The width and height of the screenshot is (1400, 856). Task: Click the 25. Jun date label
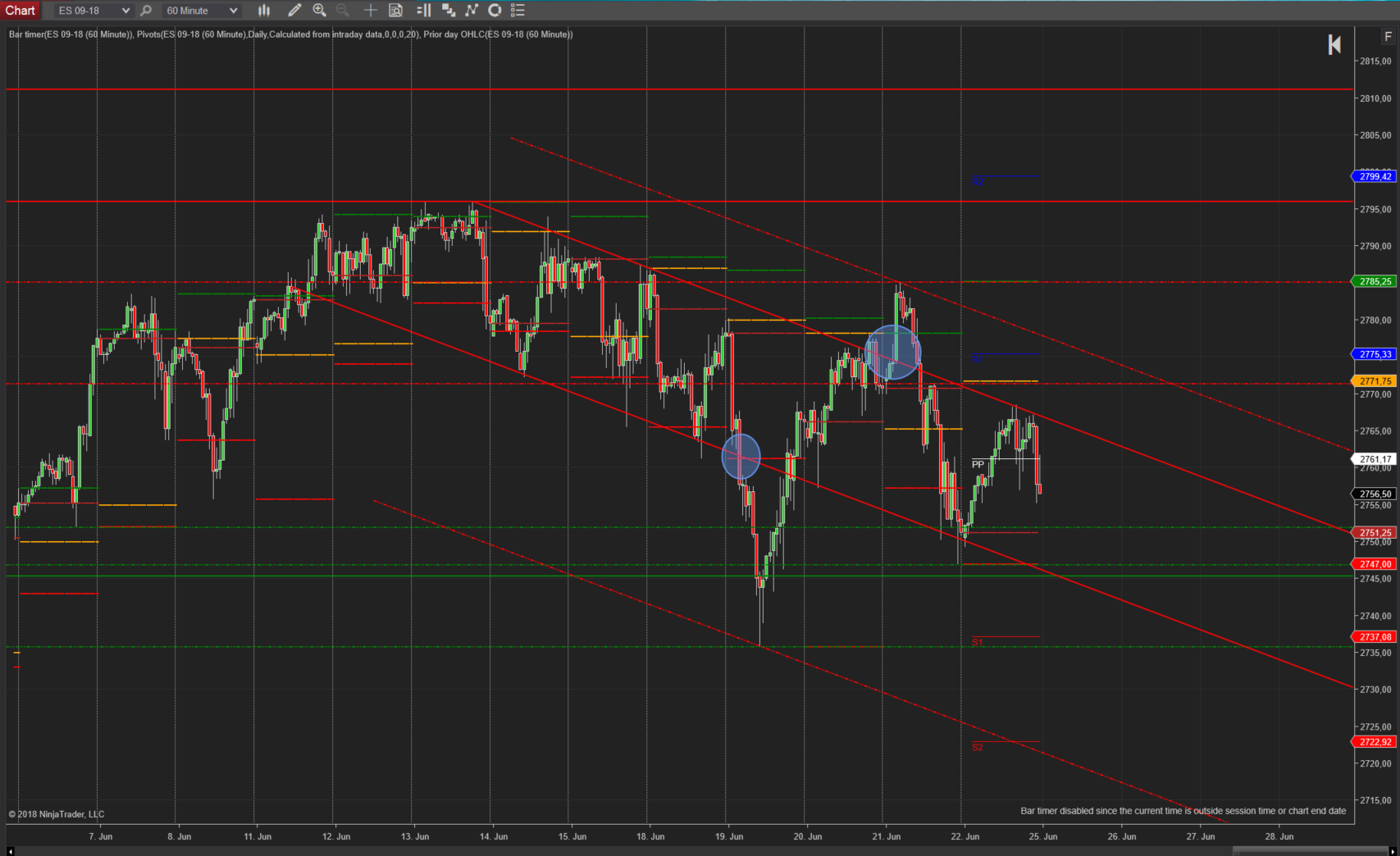[1043, 836]
